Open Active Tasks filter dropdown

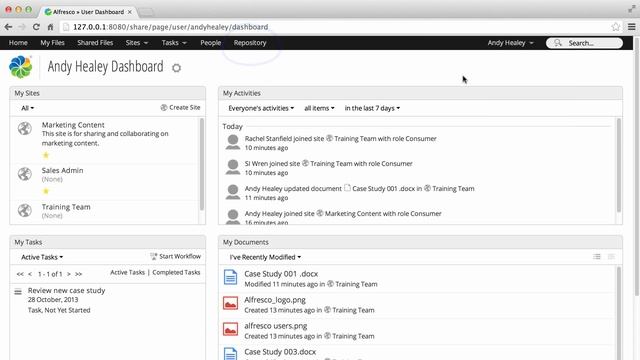42,257
